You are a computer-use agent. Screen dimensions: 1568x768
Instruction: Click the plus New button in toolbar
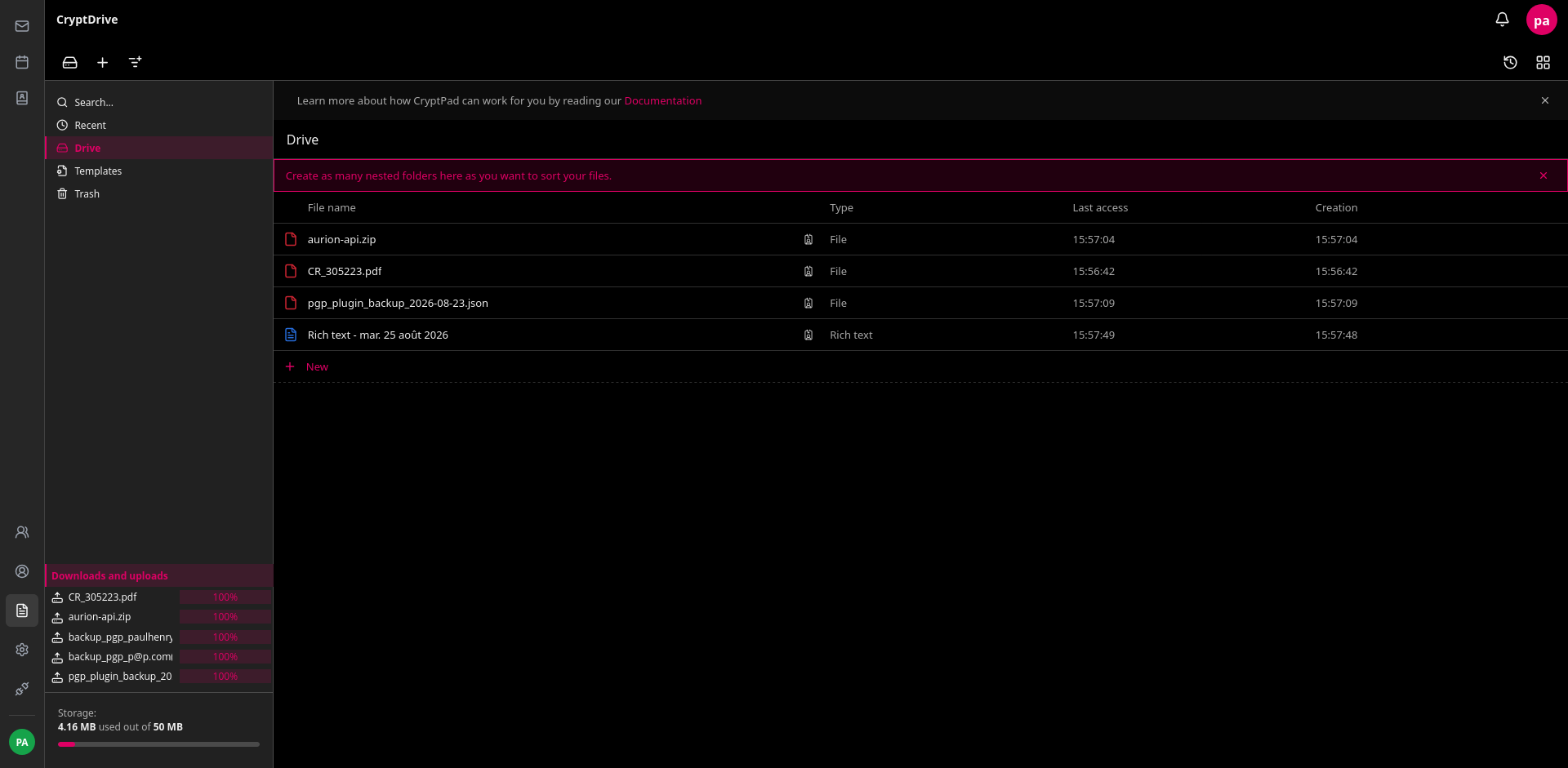point(103,62)
